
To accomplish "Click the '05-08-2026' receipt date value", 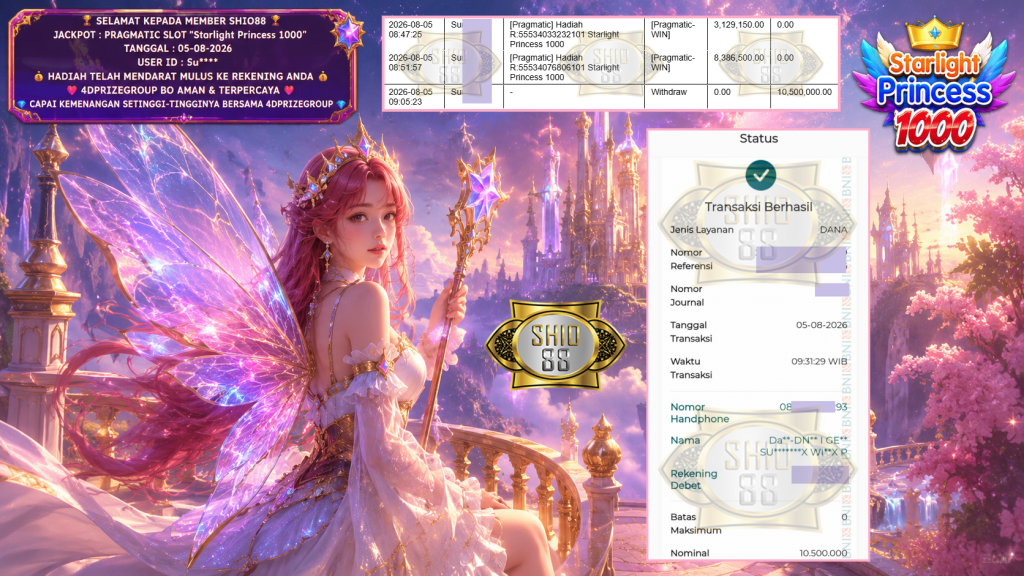I will (x=822, y=325).
